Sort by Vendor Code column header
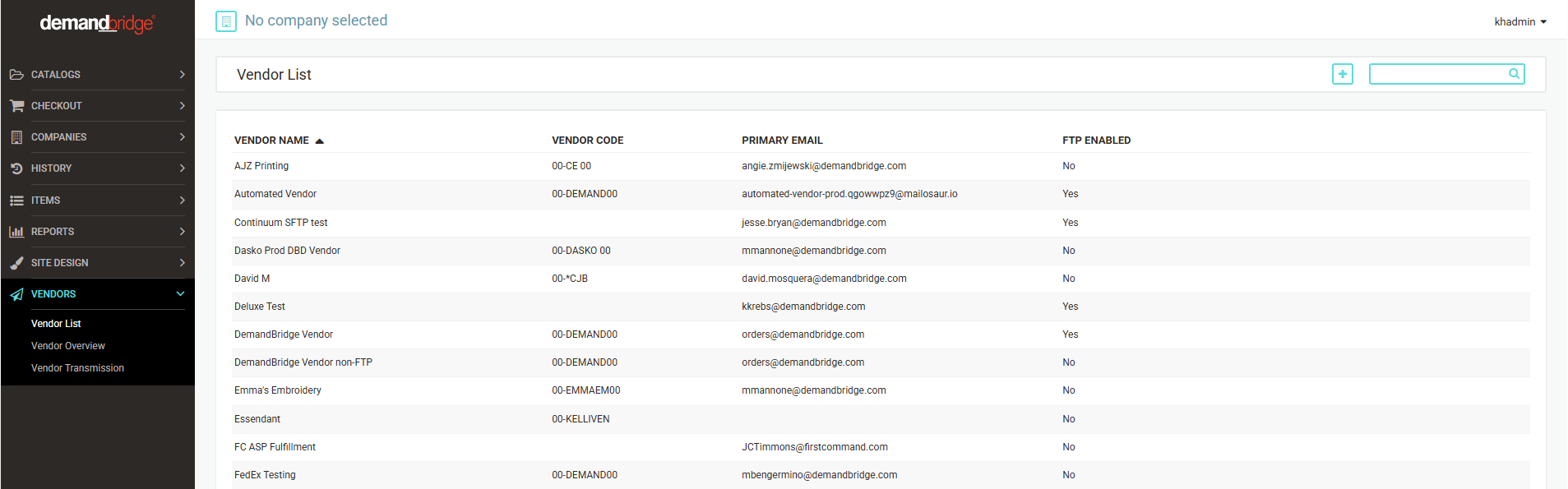The height and width of the screenshot is (489, 1568). (587, 141)
